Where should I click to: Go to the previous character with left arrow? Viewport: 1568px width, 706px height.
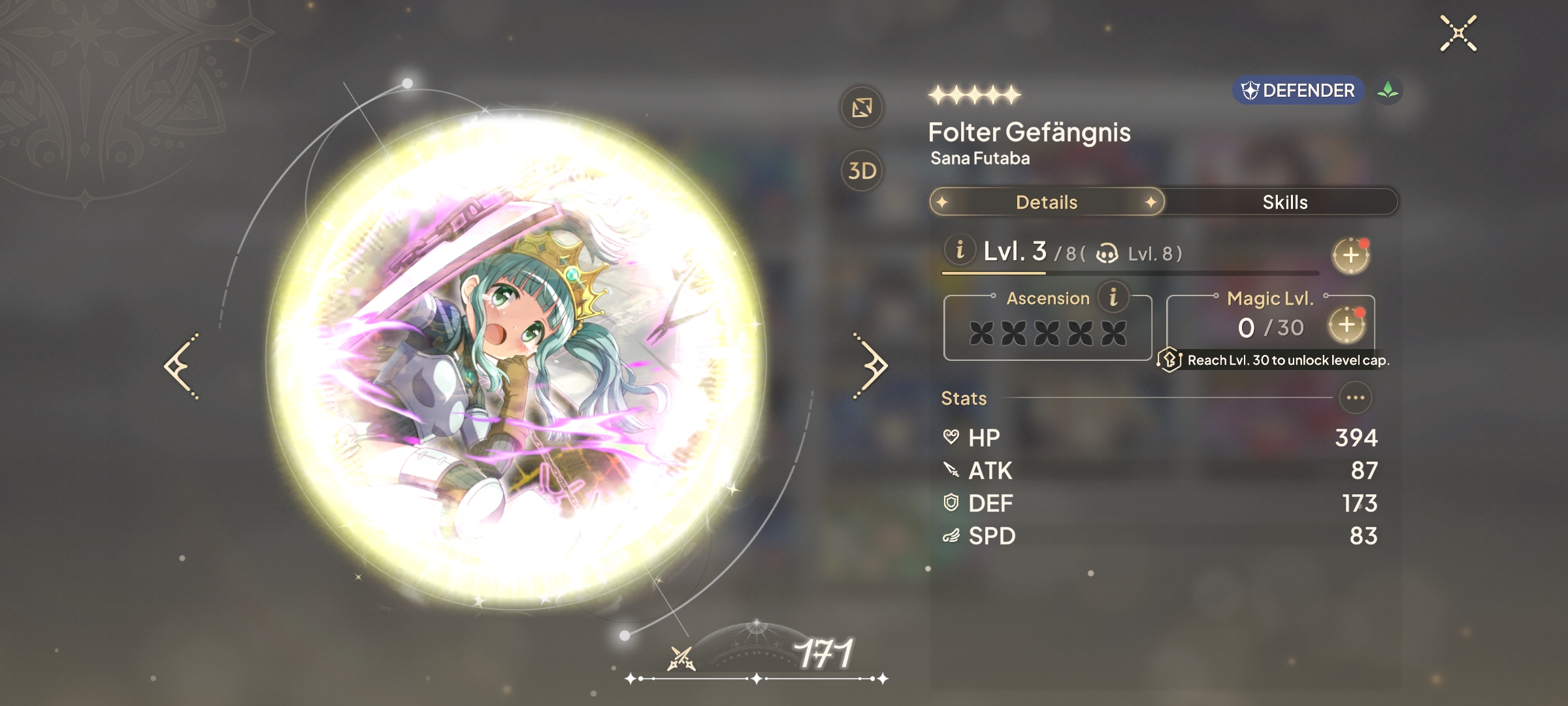182,366
